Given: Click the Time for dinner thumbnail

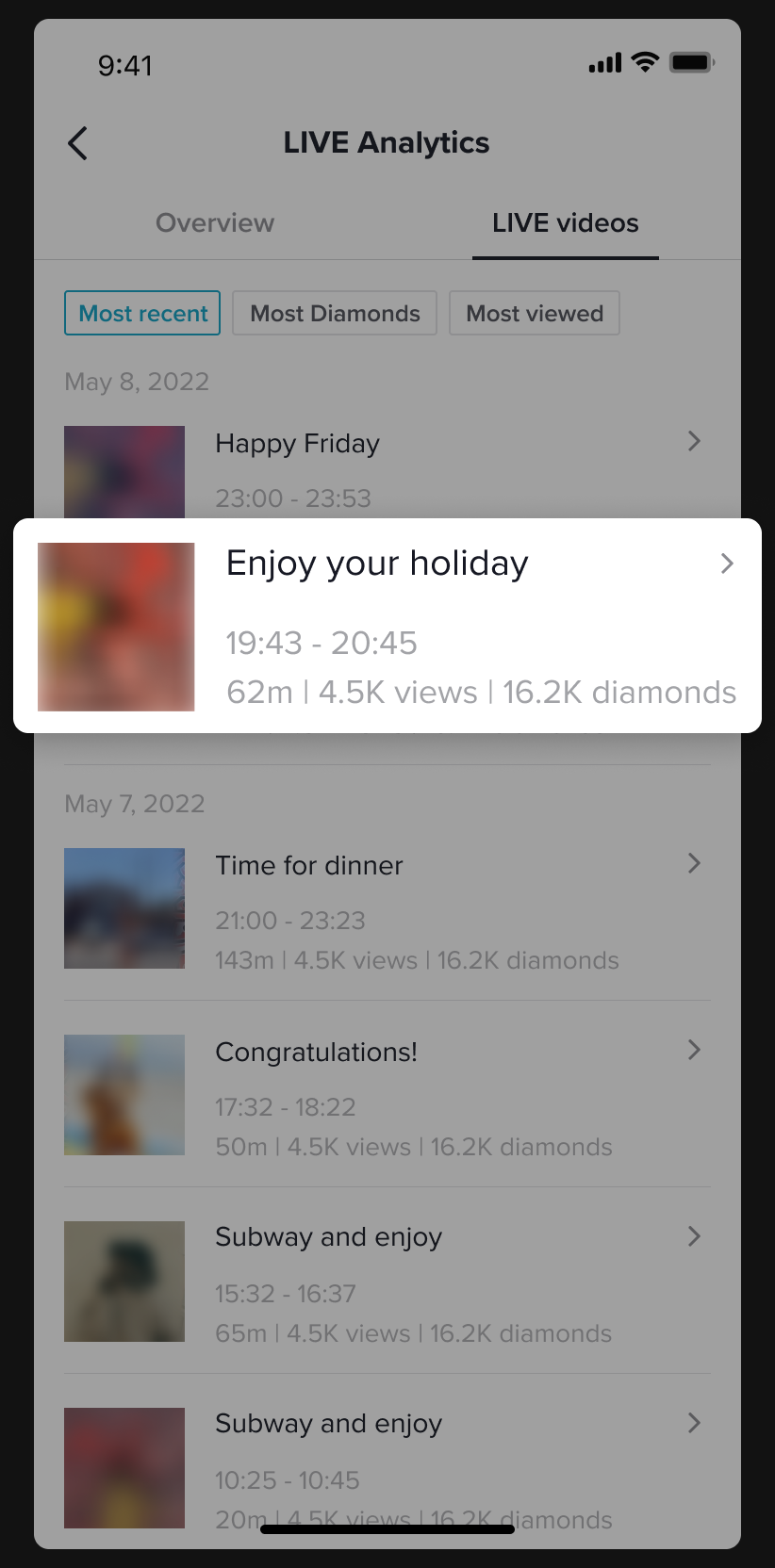Looking at the screenshot, I should (124, 908).
